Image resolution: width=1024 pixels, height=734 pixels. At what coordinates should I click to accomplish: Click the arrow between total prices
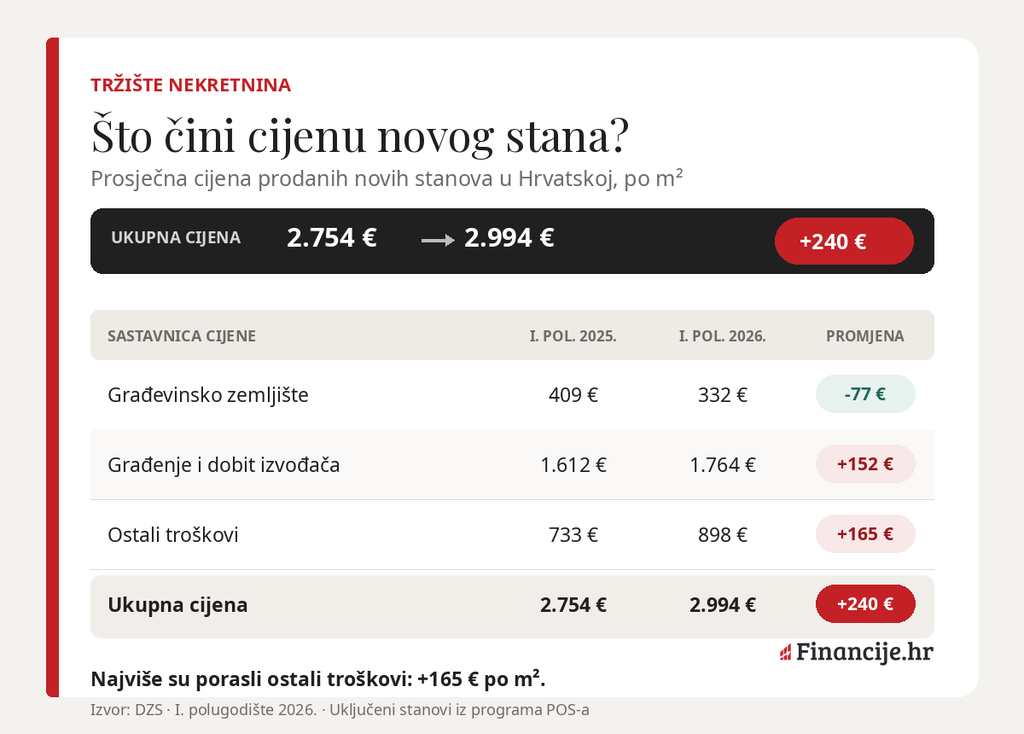[438, 240]
